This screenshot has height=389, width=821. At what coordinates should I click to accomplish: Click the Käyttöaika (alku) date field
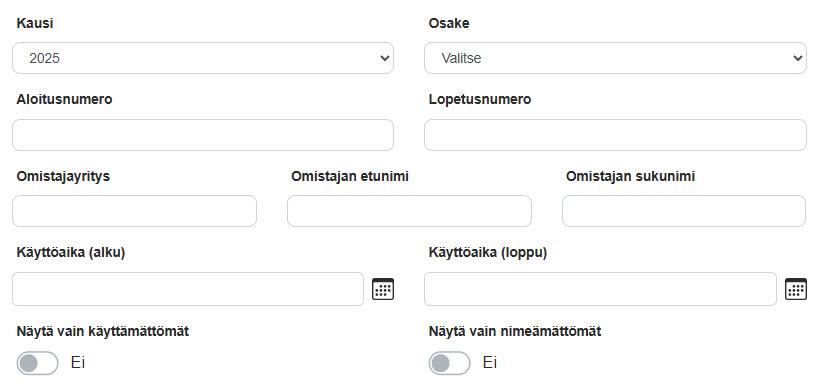pos(188,289)
